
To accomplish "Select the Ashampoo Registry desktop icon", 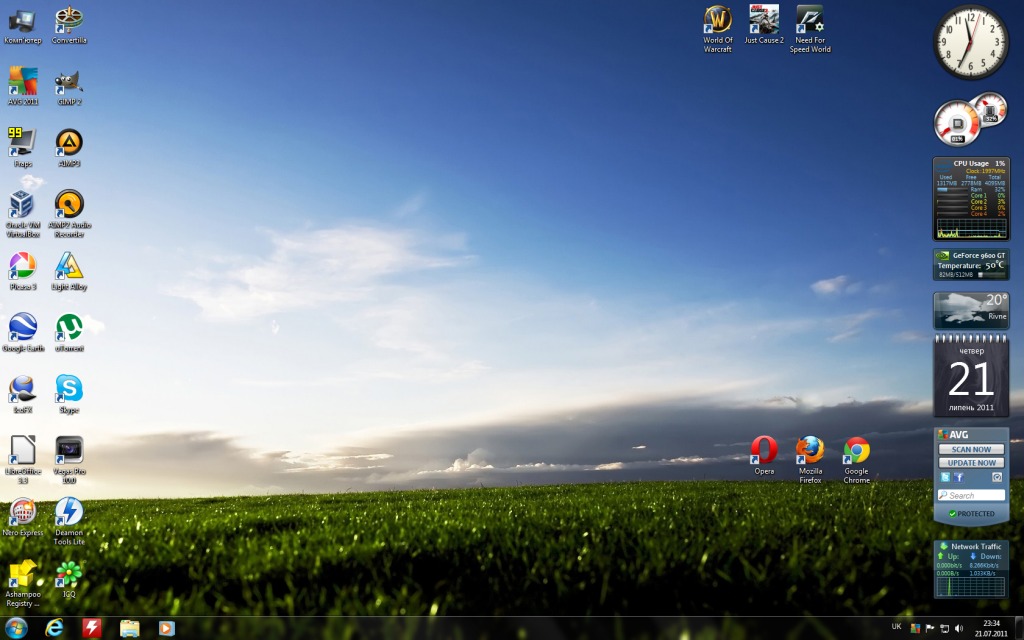I will click(x=22, y=583).
